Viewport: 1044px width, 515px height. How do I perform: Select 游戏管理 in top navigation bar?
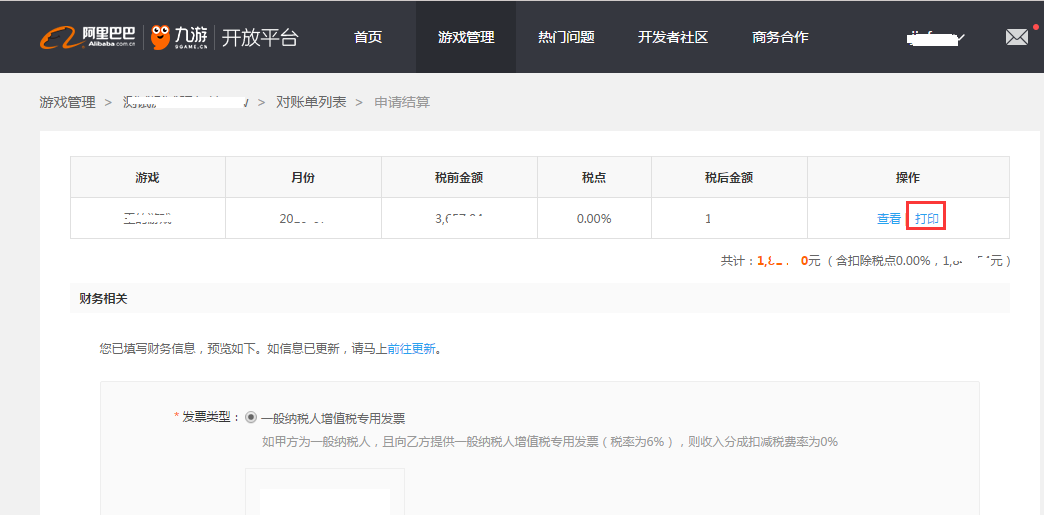466,37
